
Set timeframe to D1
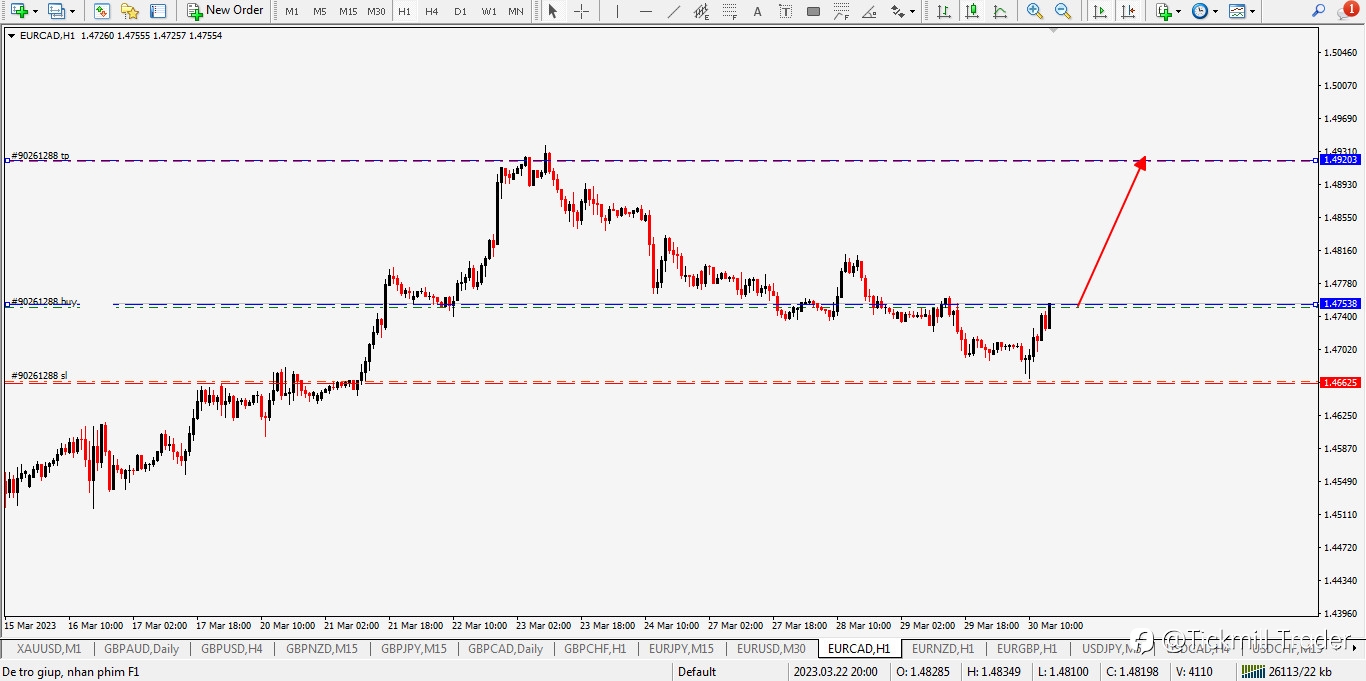coord(460,11)
